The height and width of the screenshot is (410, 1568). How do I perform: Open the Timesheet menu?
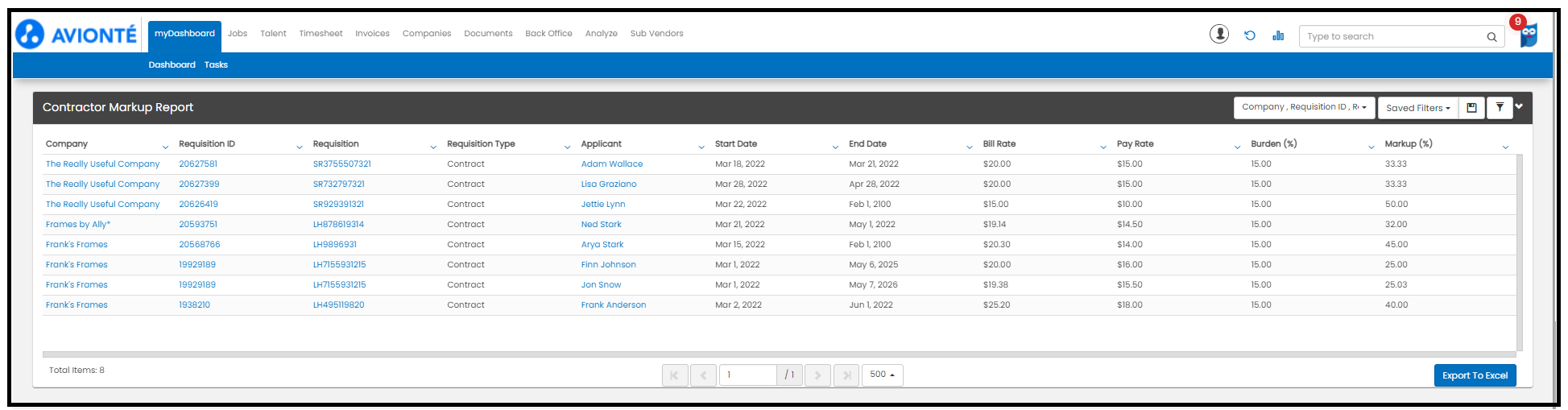click(x=321, y=34)
